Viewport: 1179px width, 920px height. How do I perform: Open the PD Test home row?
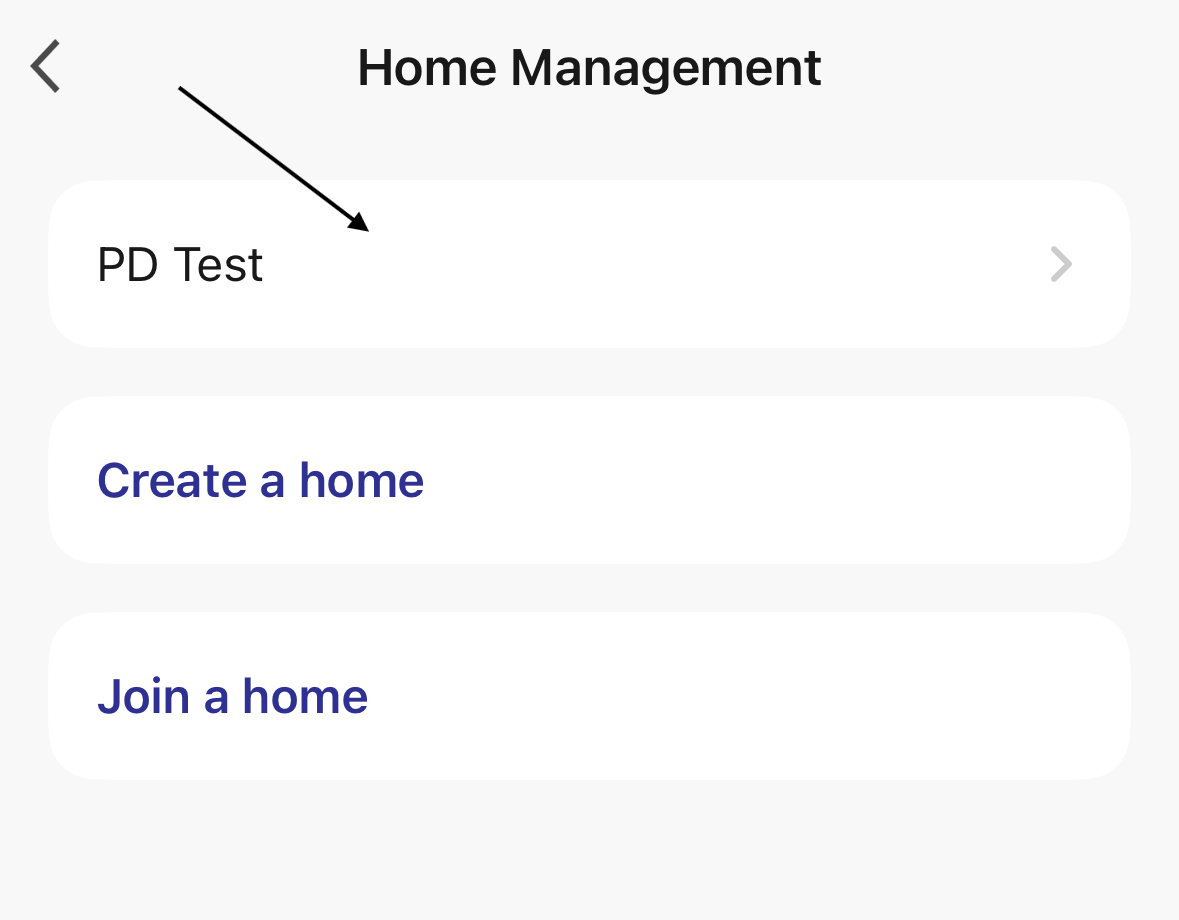point(589,265)
